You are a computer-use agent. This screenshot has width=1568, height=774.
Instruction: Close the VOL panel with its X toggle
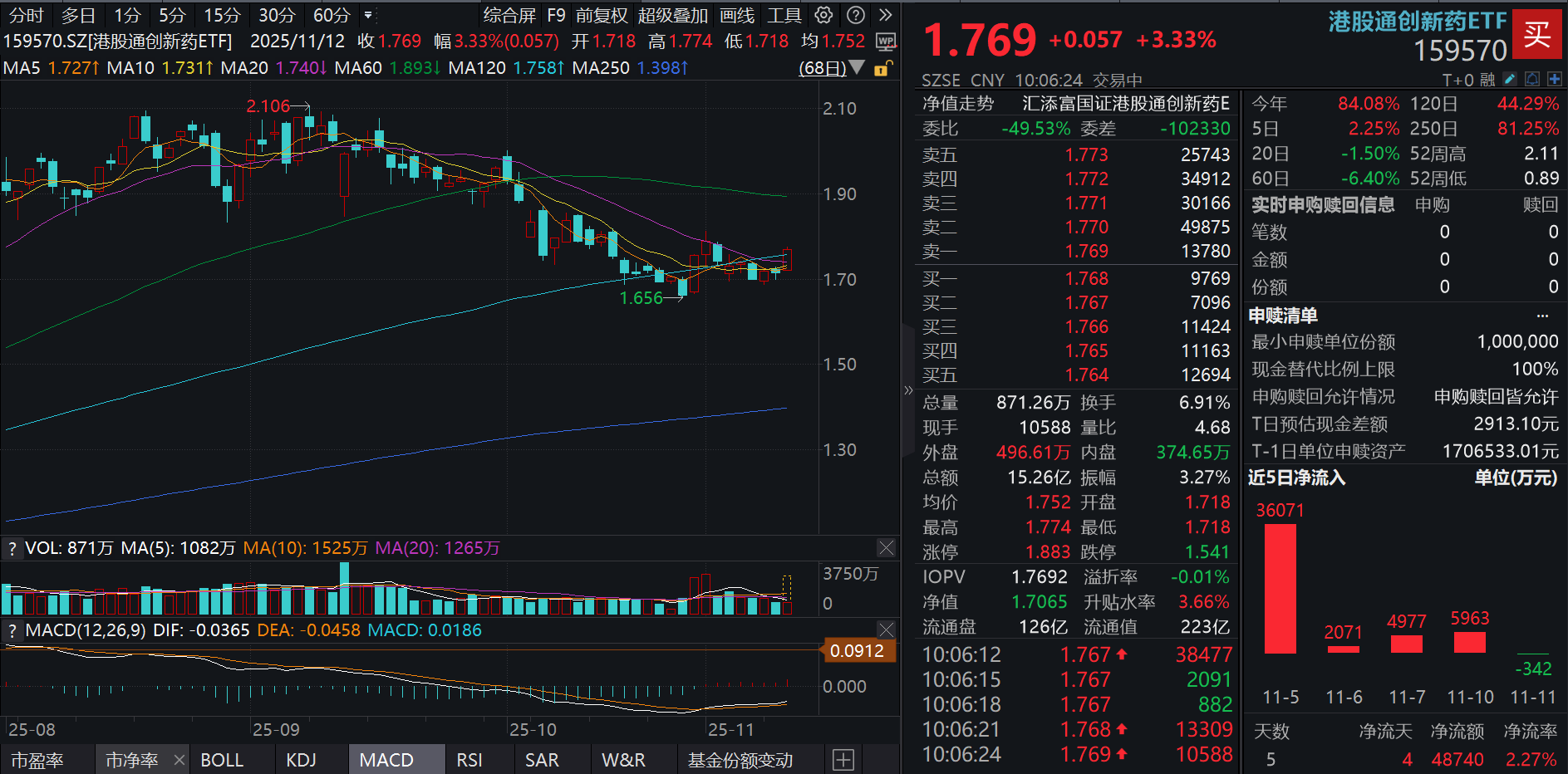(886, 547)
